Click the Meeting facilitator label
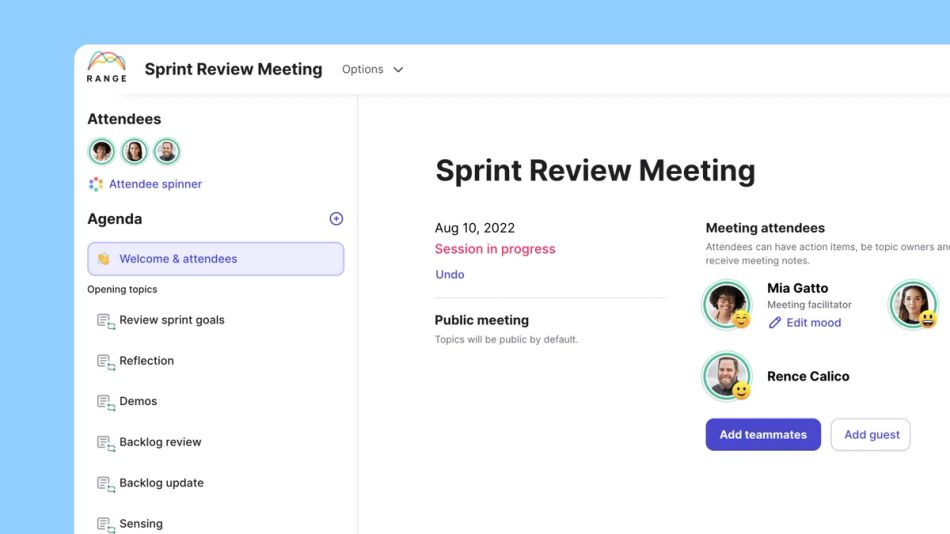 (809, 305)
